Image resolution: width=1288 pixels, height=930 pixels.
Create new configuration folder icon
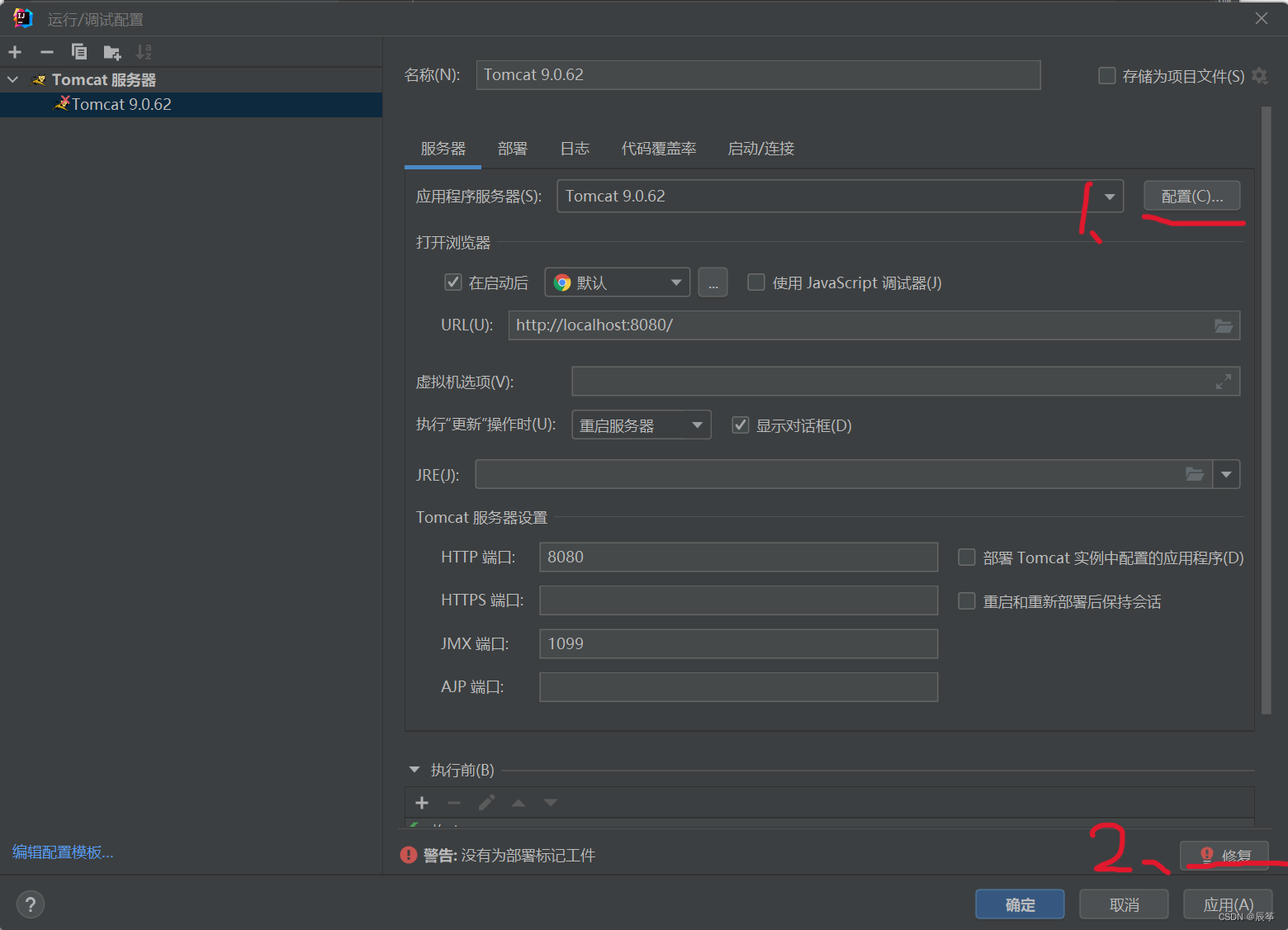coord(112,53)
